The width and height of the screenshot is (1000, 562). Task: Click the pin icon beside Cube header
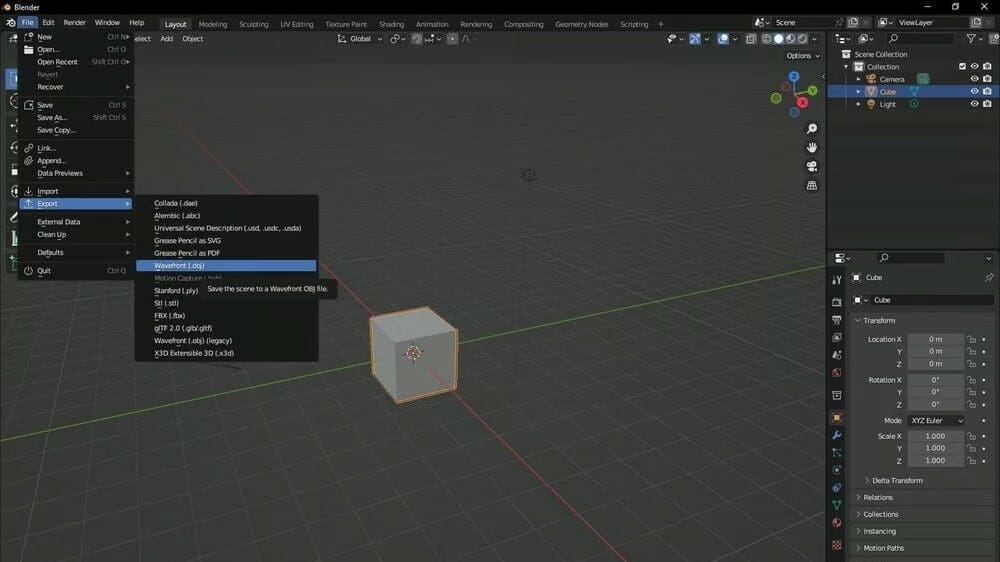(989, 277)
